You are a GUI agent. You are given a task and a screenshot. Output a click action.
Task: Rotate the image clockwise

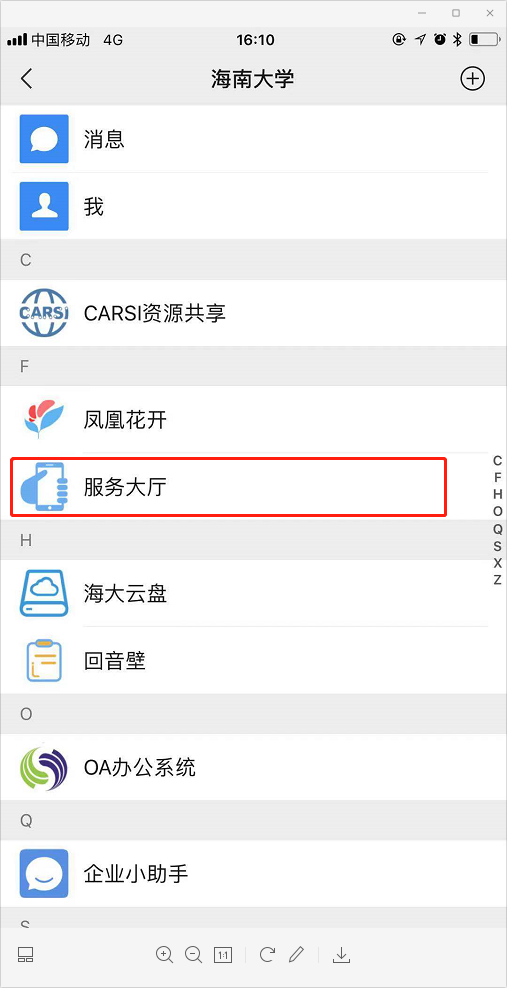pos(267,955)
